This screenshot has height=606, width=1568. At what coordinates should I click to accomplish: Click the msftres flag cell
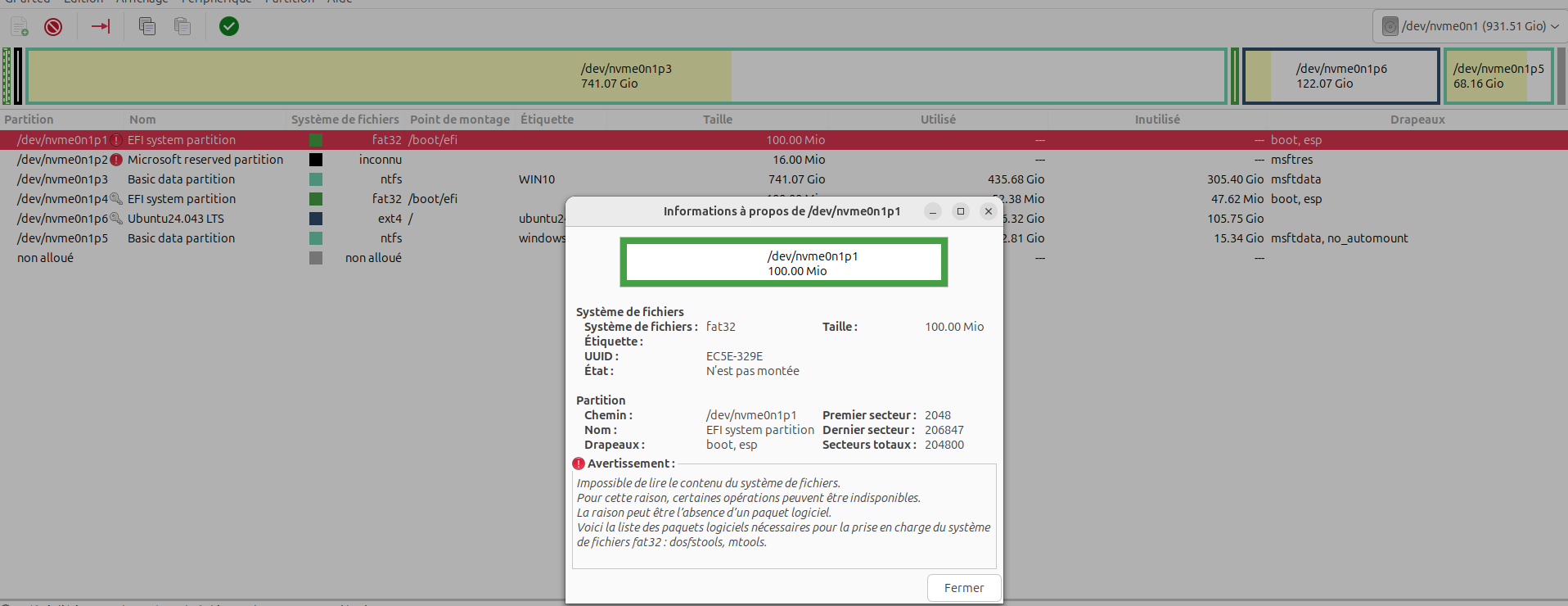pyautogui.click(x=1291, y=160)
